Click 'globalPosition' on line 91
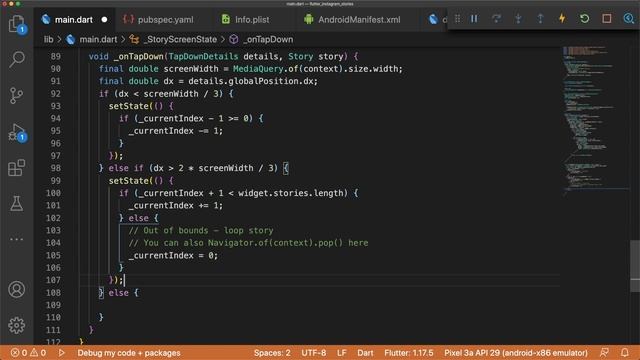Screen dimensions: 640x360 [x=263, y=81]
